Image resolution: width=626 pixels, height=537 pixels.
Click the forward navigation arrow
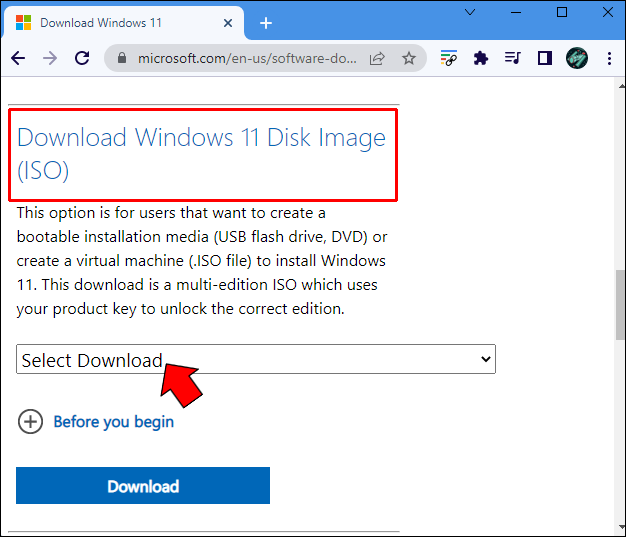(50, 58)
